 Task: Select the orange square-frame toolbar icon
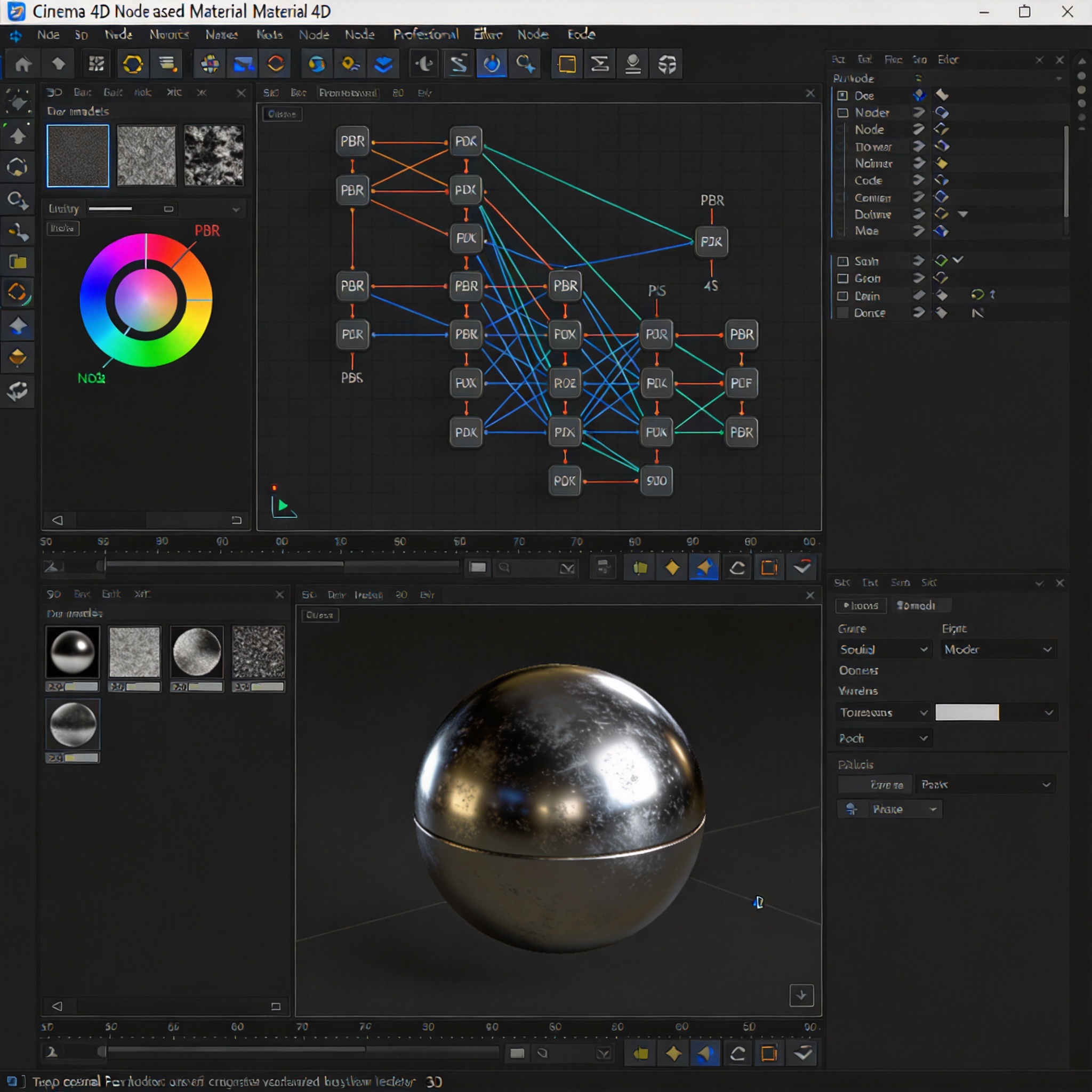click(x=567, y=64)
